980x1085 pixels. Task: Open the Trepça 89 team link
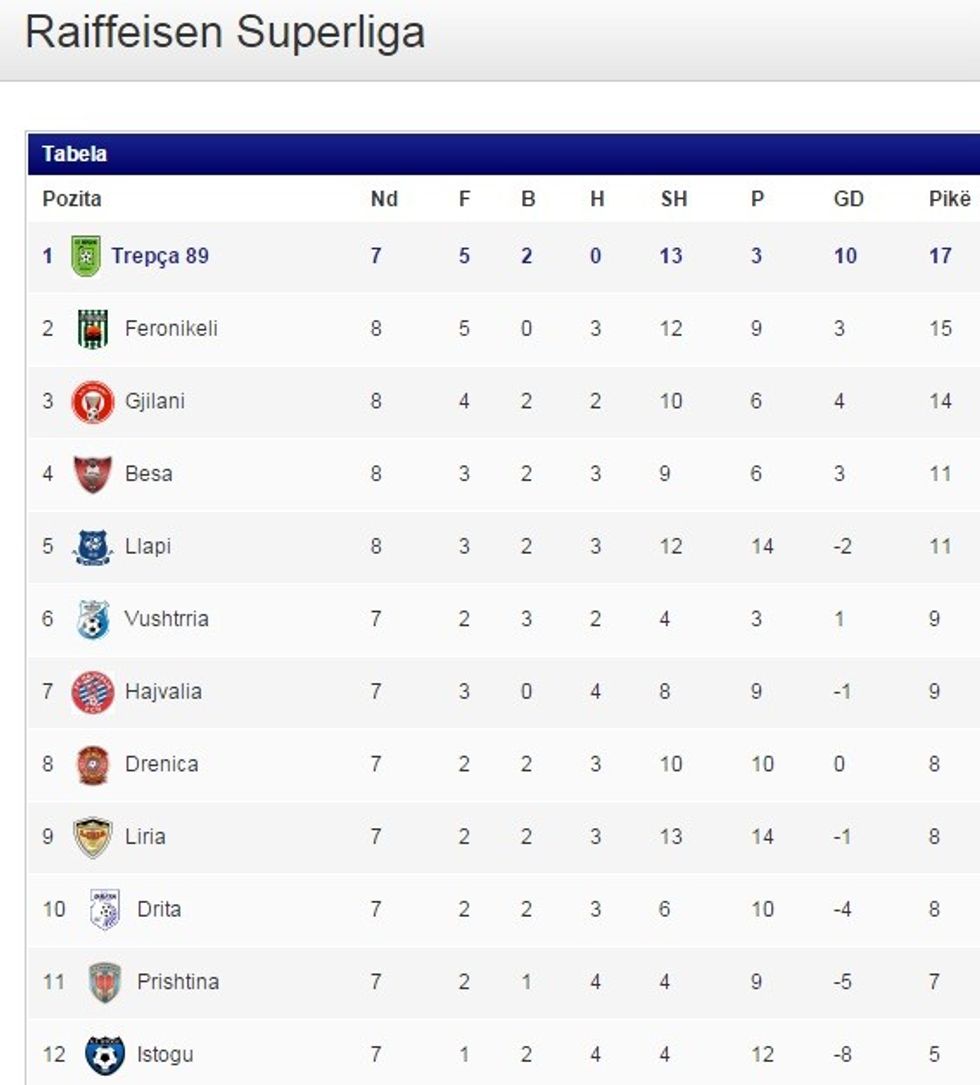(160, 256)
